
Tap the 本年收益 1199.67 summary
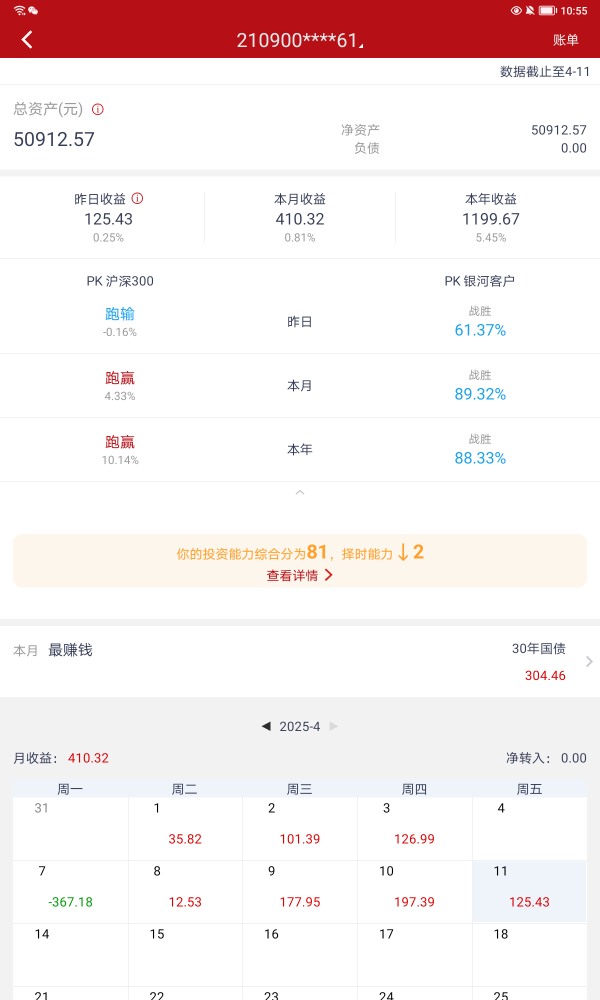point(491,218)
